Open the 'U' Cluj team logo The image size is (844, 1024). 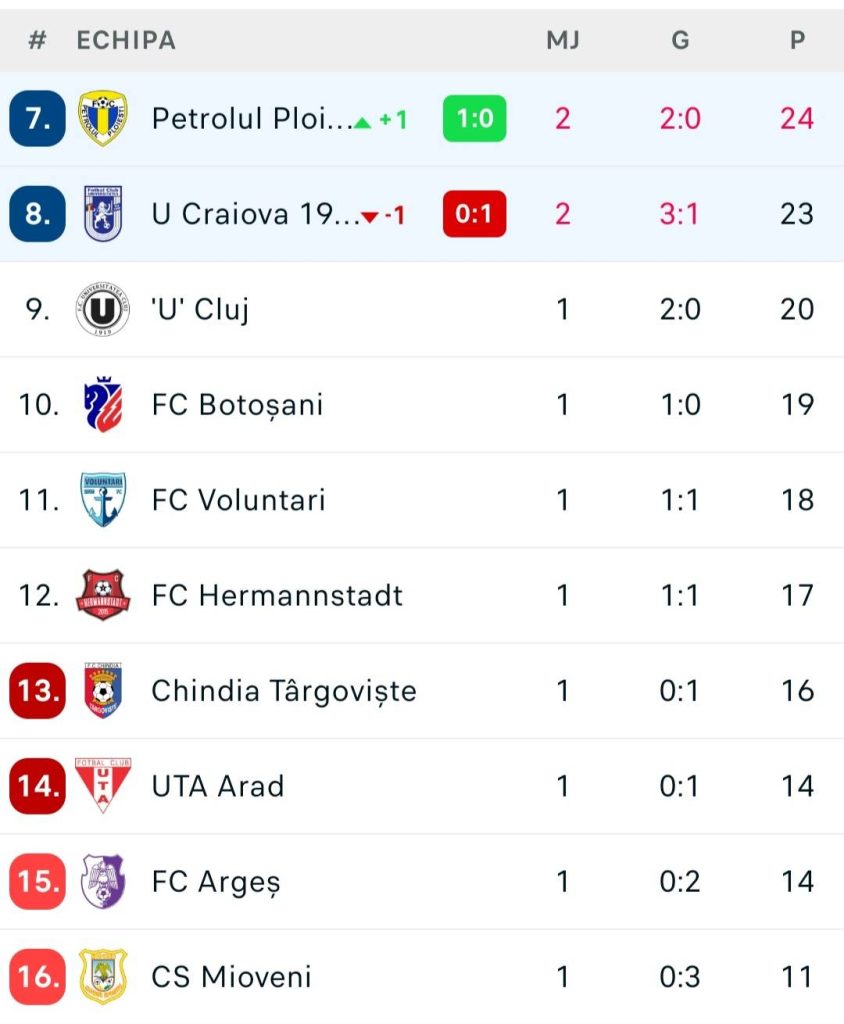(103, 310)
